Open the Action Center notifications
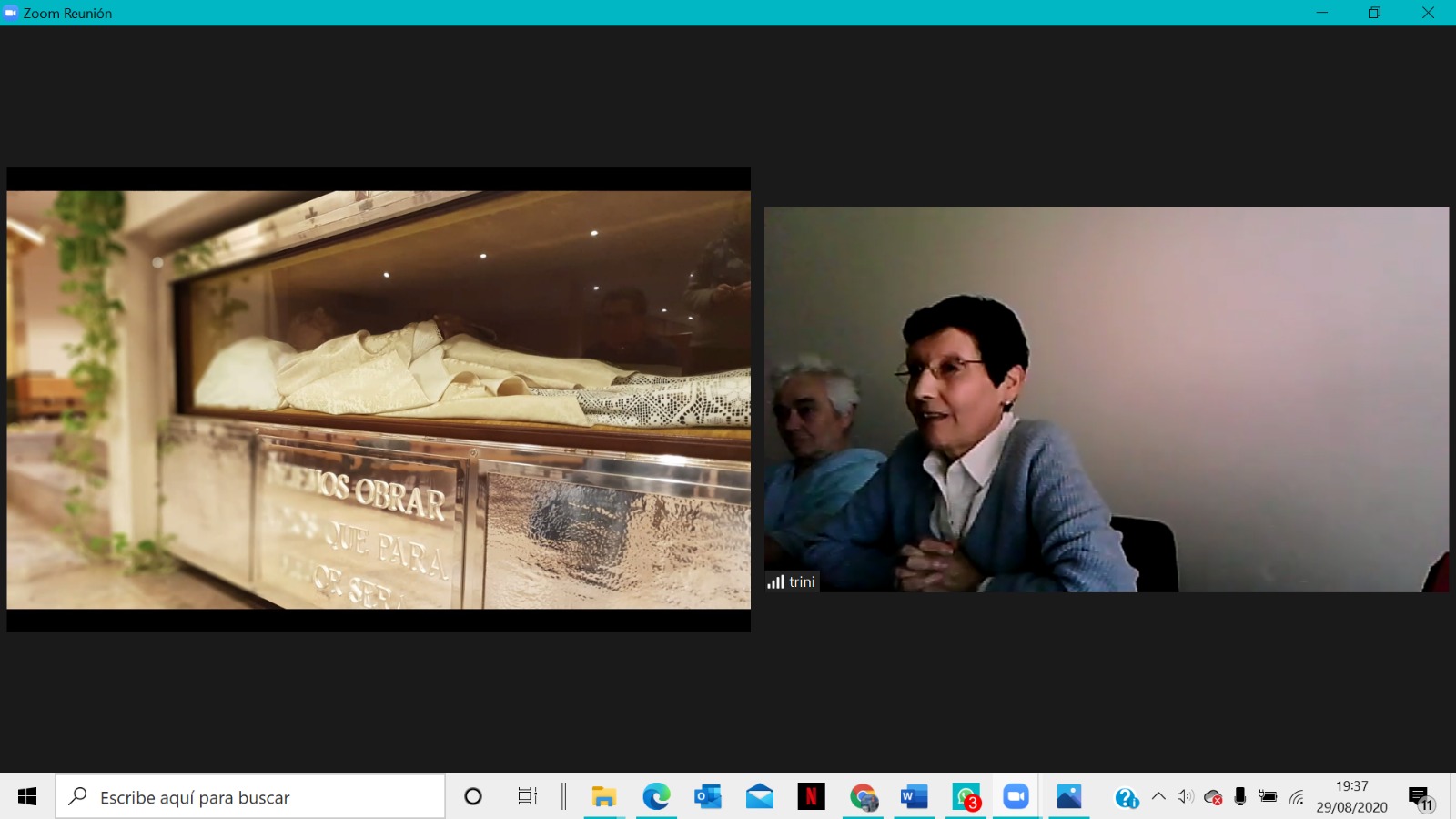Image resolution: width=1456 pixels, height=819 pixels. tap(1420, 798)
